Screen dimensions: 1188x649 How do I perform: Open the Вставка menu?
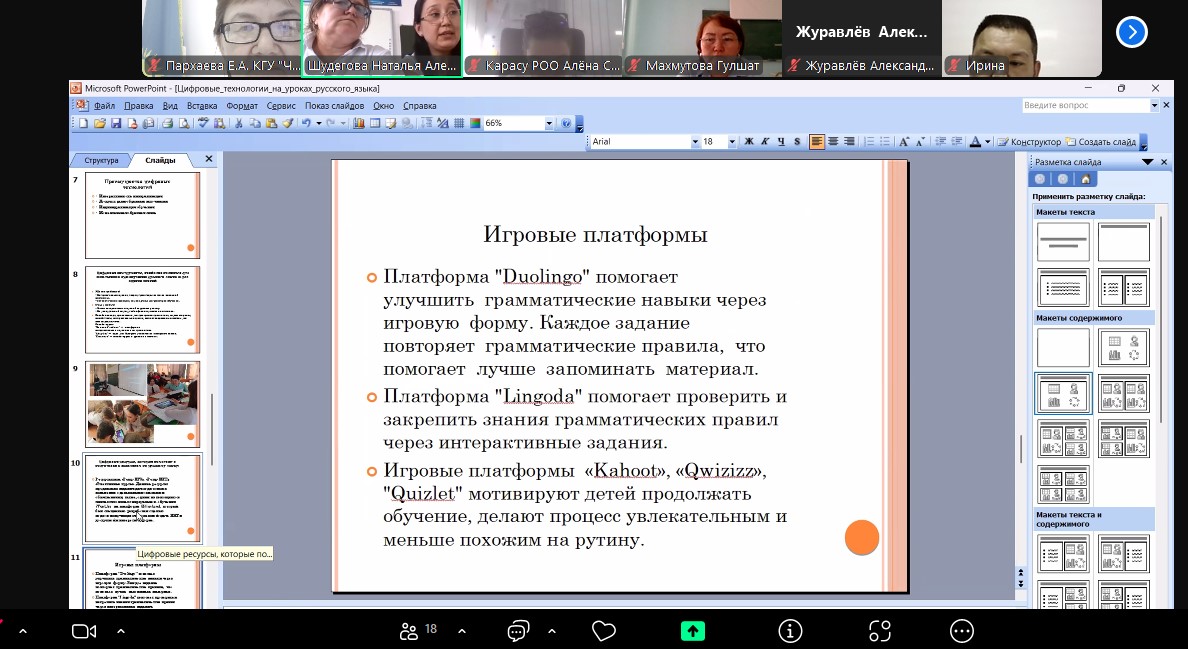pyautogui.click(x=202, y=105)
